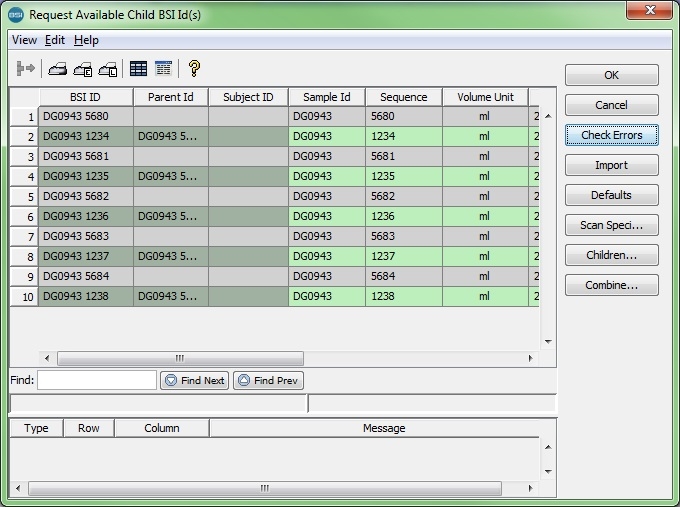Select the BSI ID cell DG0943 5682

(85, 197)
